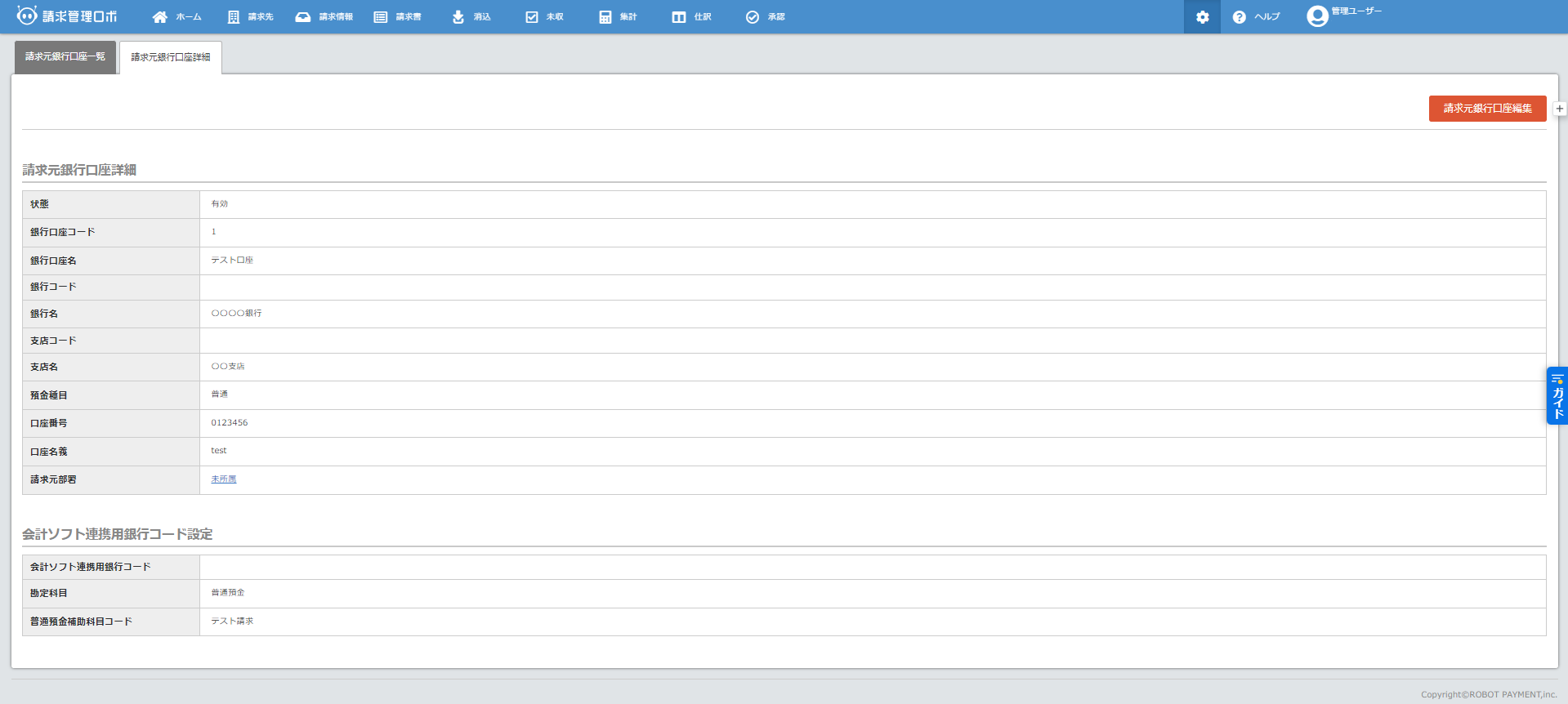Open 仕訳 with the columns icon
Image resolution: width=1568 pixels, height=704 pixels.
tap(679, 17)
